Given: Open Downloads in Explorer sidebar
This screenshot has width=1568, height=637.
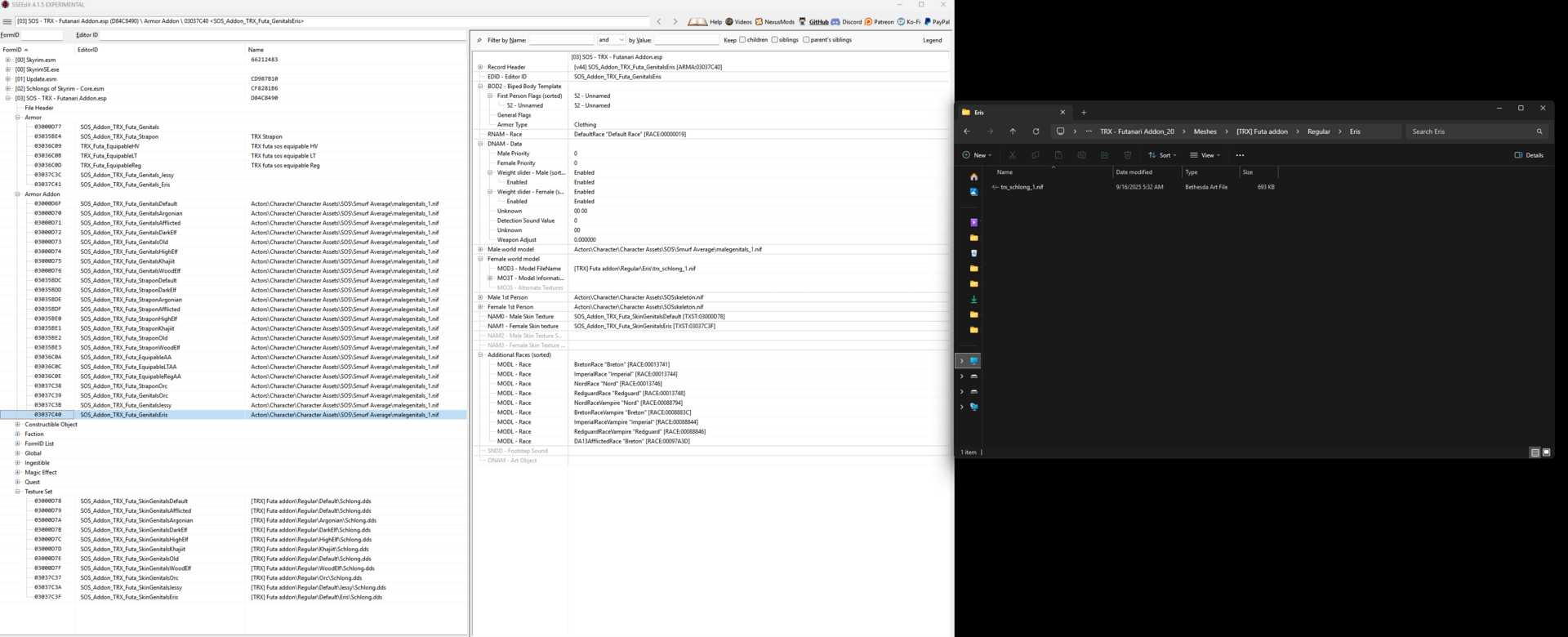Looking at the screenshot, I should pyautogui.click(x=973, y=299).
